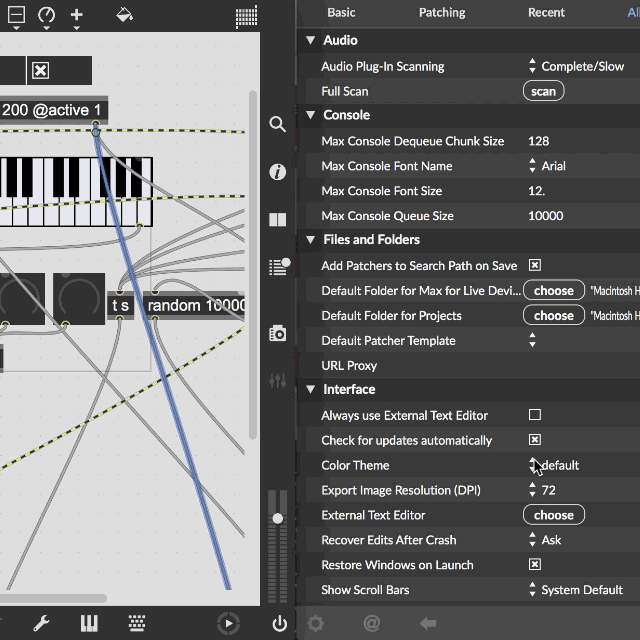
Task: Open the mixer sliders icon in sidebar
Action: tap(278, 381)
